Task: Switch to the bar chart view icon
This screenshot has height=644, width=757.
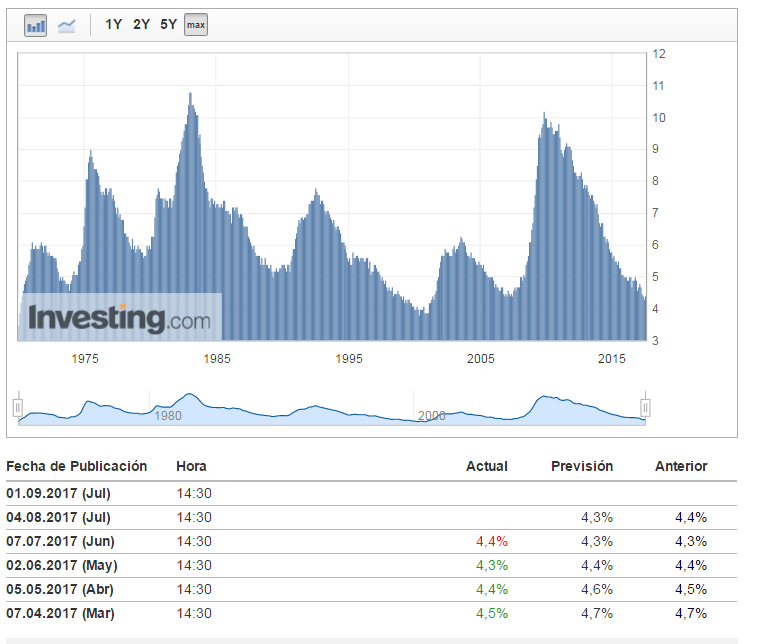Action: point(36,25)
